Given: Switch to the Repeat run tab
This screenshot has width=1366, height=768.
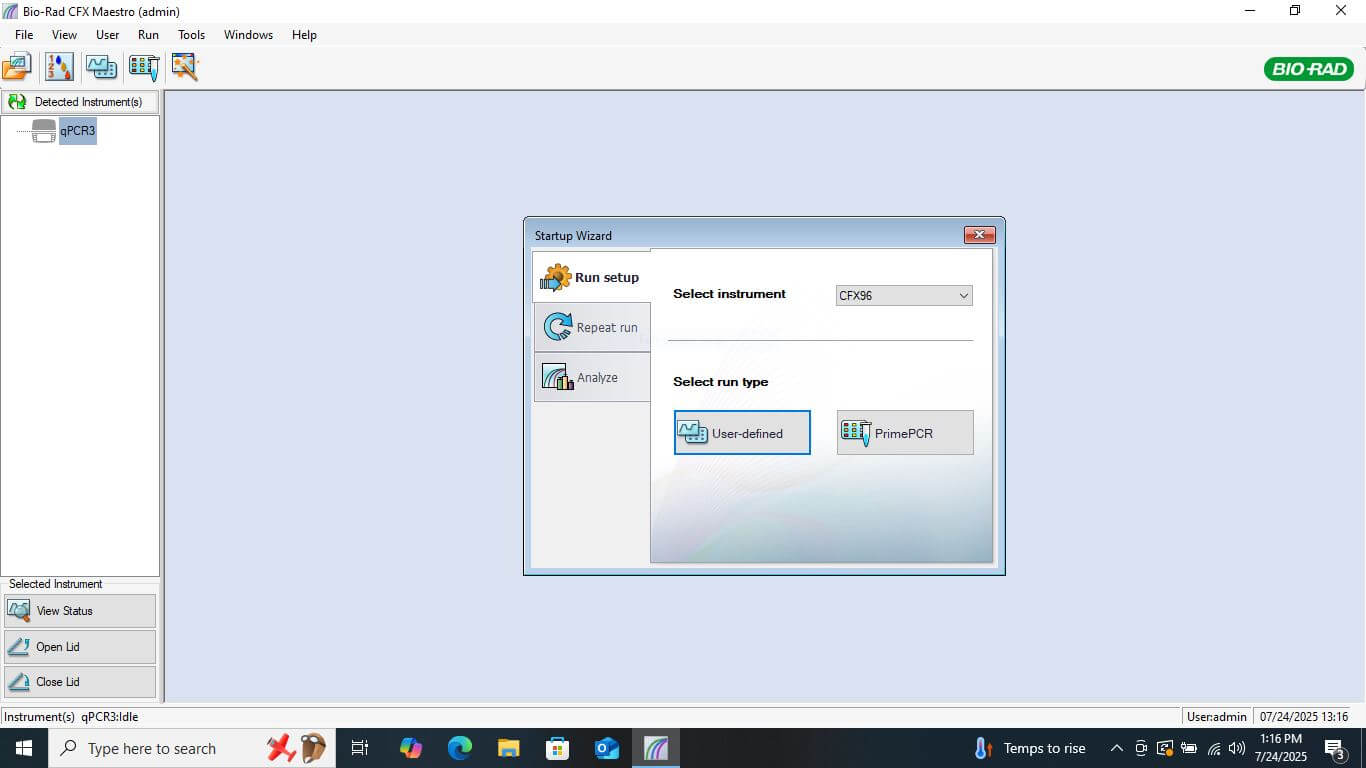Looking at the screenshot, I should tap(592, 327).
